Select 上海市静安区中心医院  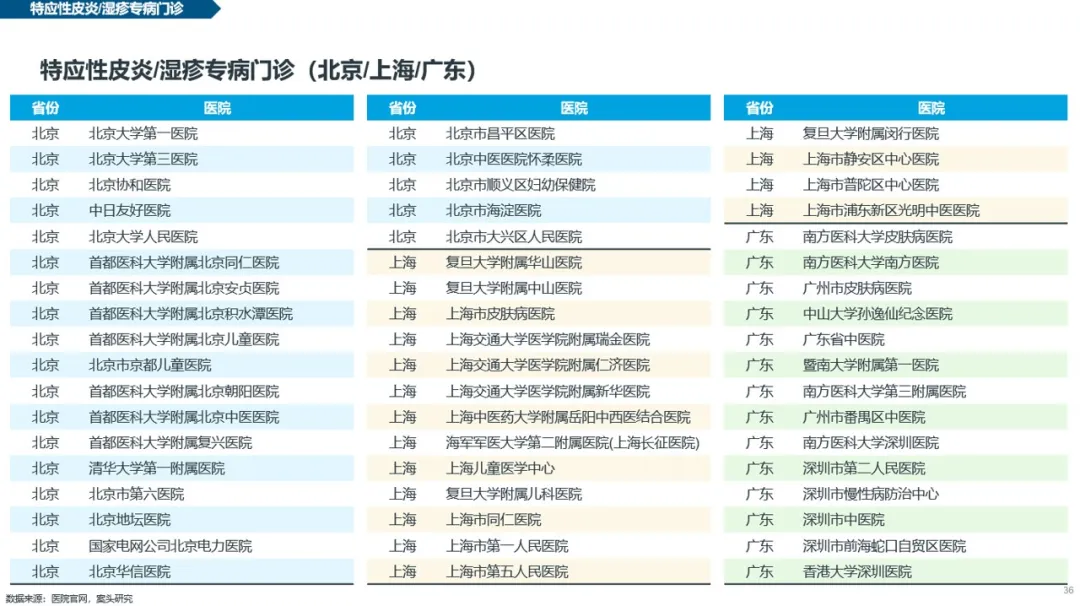point(871,159)
